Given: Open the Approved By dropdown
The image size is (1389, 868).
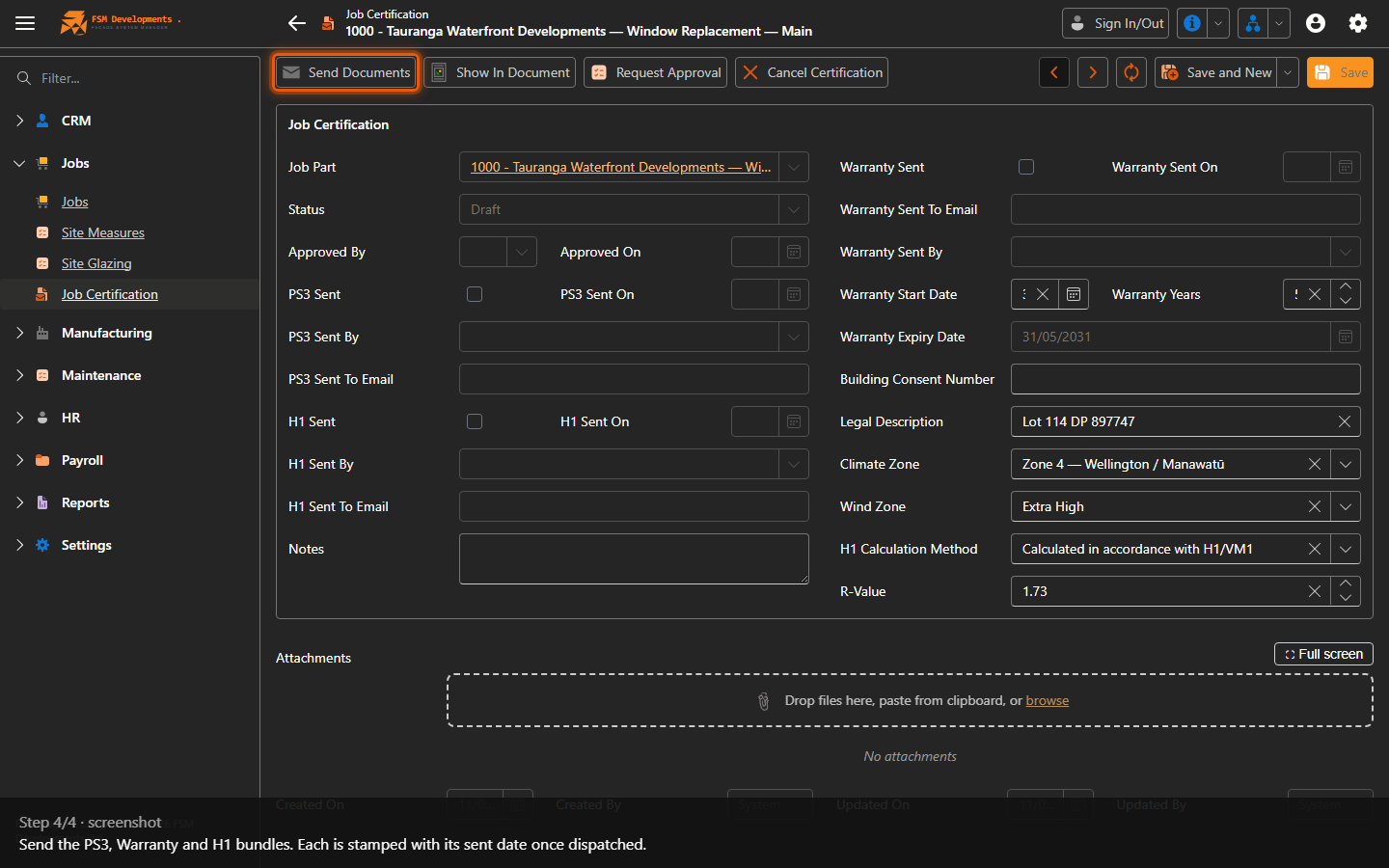Looking at the screenshot, I should pos(522,252).
